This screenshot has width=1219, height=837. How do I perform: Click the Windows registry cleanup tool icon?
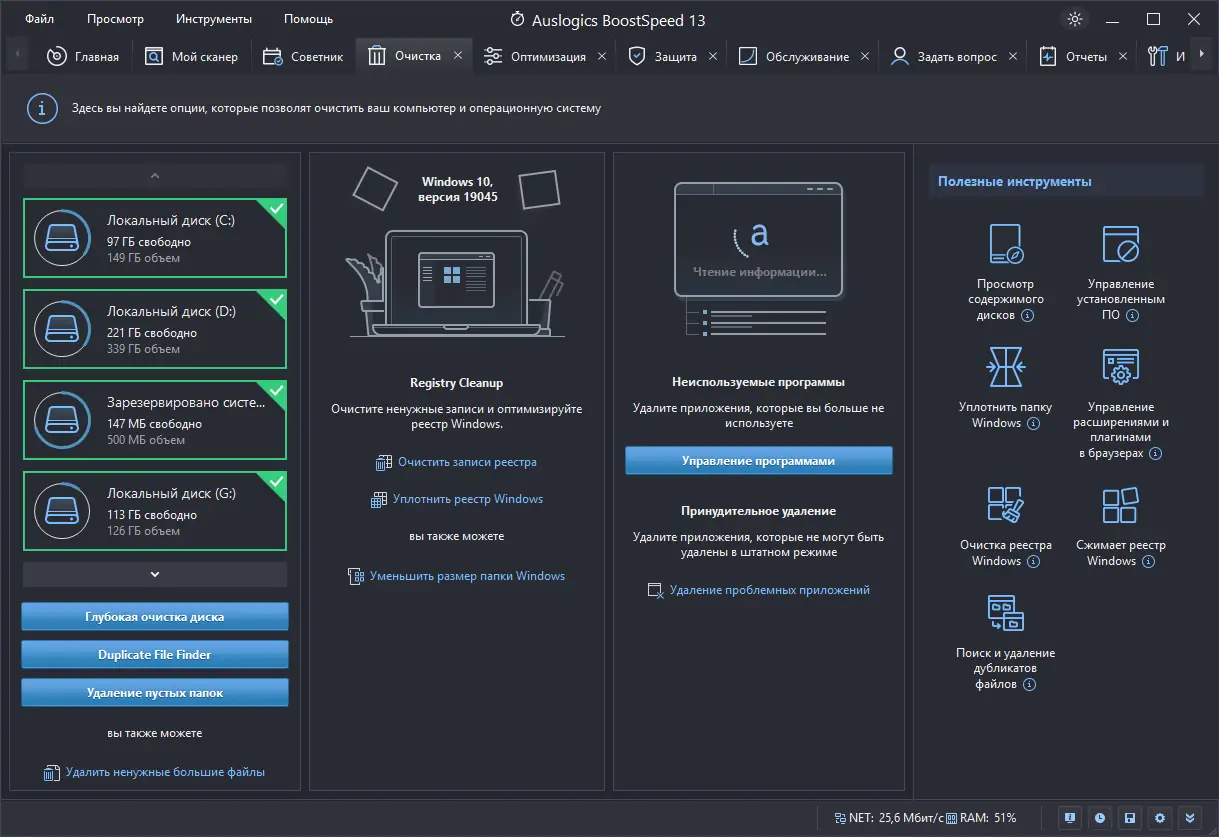pos(1006,505)
